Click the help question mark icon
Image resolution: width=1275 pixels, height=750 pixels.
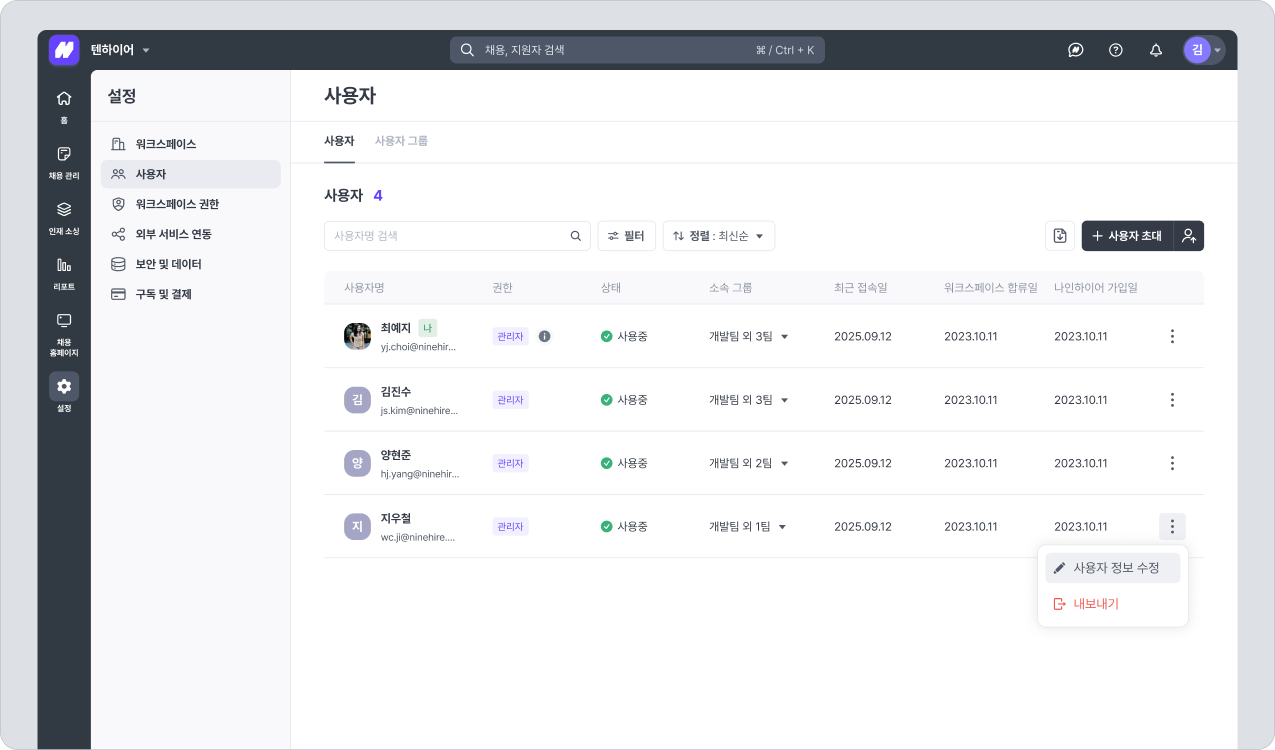point(1116,50)
